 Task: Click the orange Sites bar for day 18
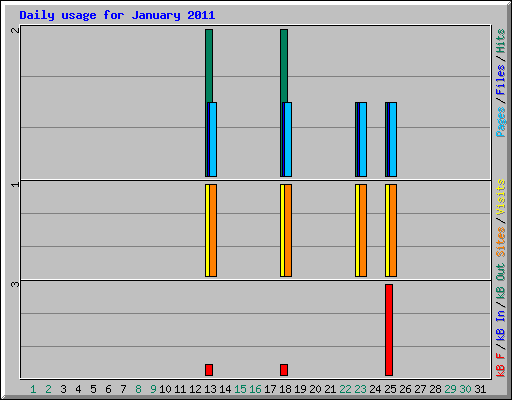click(x=288, y=230)
